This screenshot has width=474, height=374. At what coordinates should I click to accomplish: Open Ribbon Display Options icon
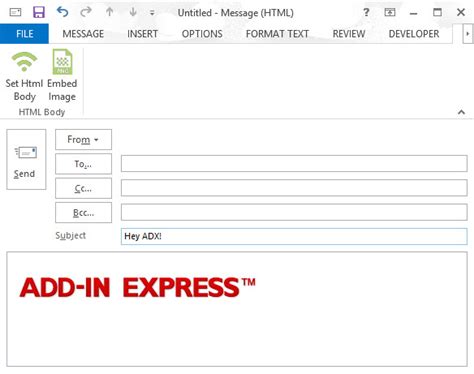point(390,12)
